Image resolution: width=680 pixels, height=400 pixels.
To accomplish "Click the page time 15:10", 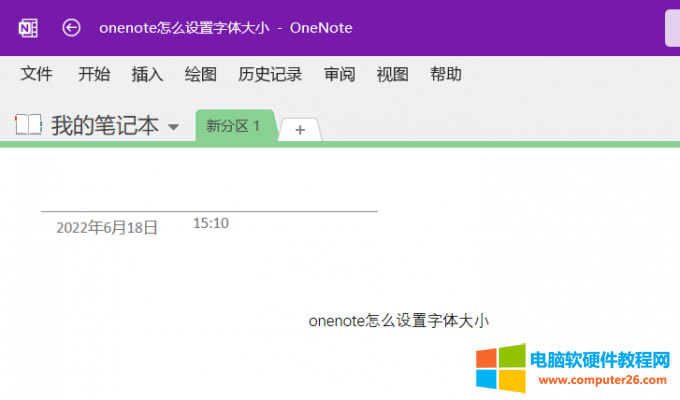I will click(211, 223).
